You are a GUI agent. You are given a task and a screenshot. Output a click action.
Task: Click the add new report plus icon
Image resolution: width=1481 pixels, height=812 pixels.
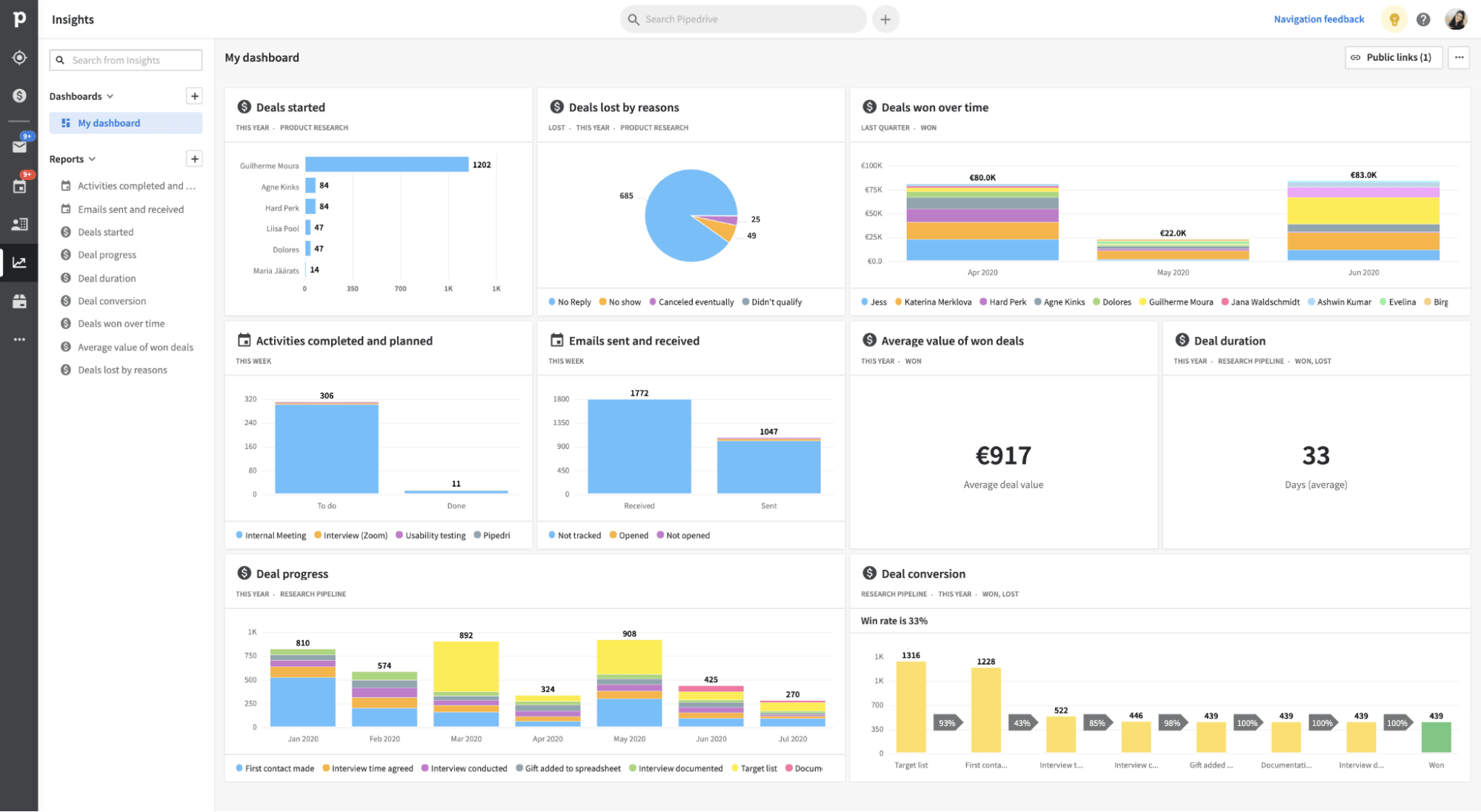[195, 158]
